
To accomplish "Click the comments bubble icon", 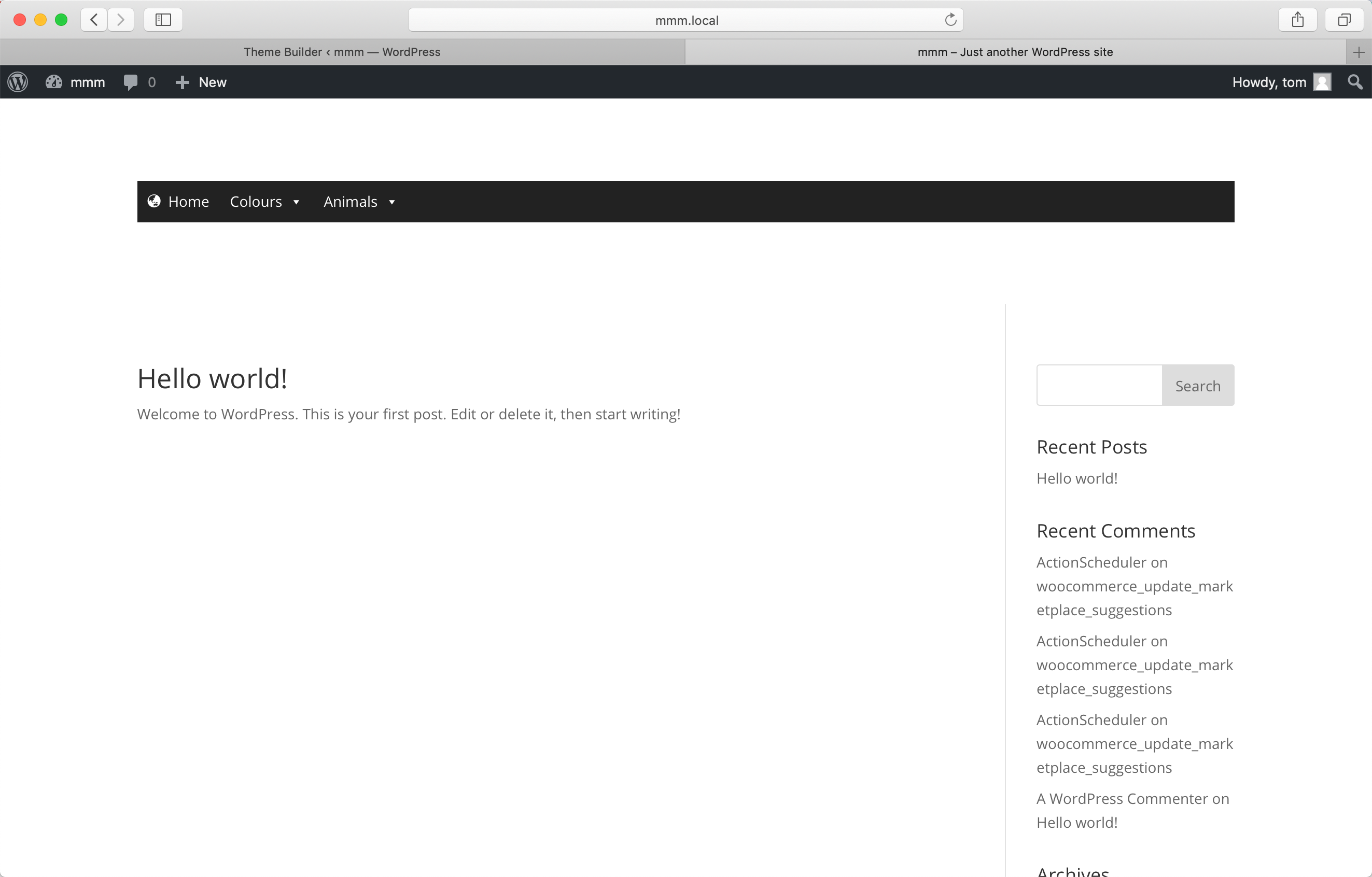I will [x=131, y=82].
